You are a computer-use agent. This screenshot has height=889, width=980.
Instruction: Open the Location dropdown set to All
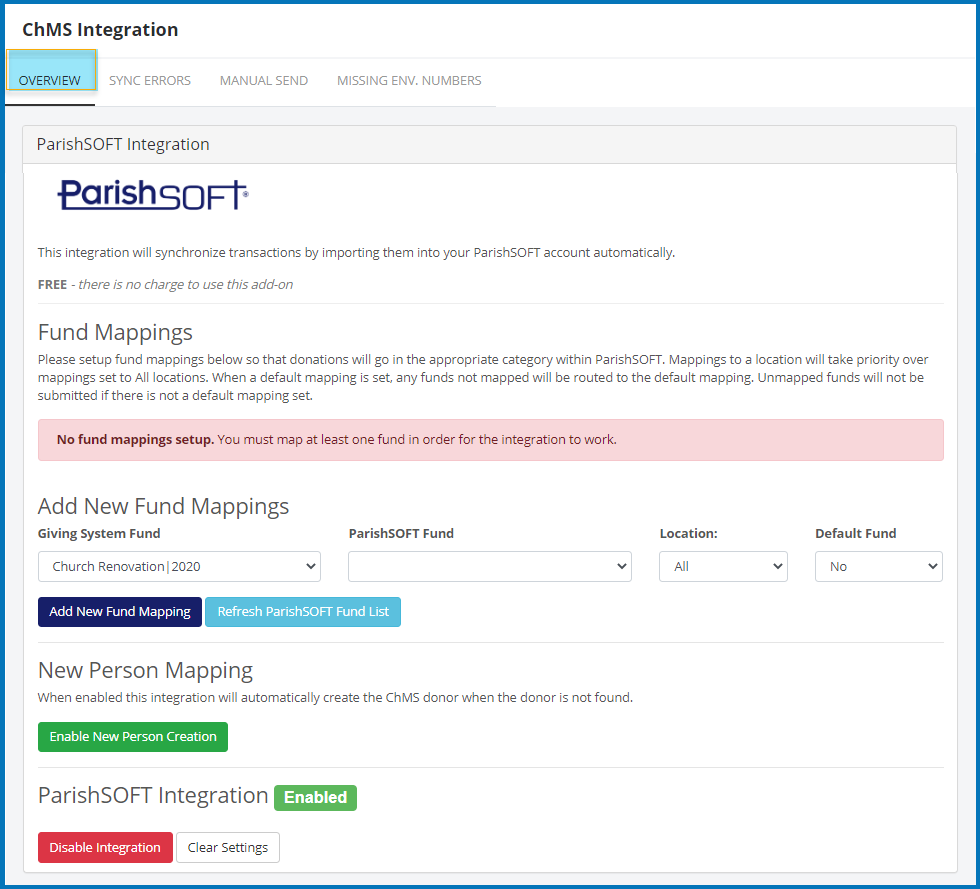click(x=723, y=566)
